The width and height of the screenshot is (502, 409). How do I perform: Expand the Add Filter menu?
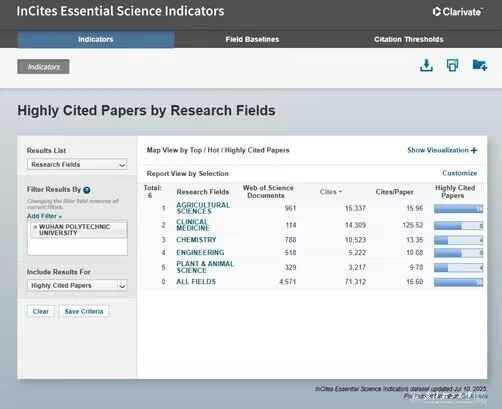(44, 216)
